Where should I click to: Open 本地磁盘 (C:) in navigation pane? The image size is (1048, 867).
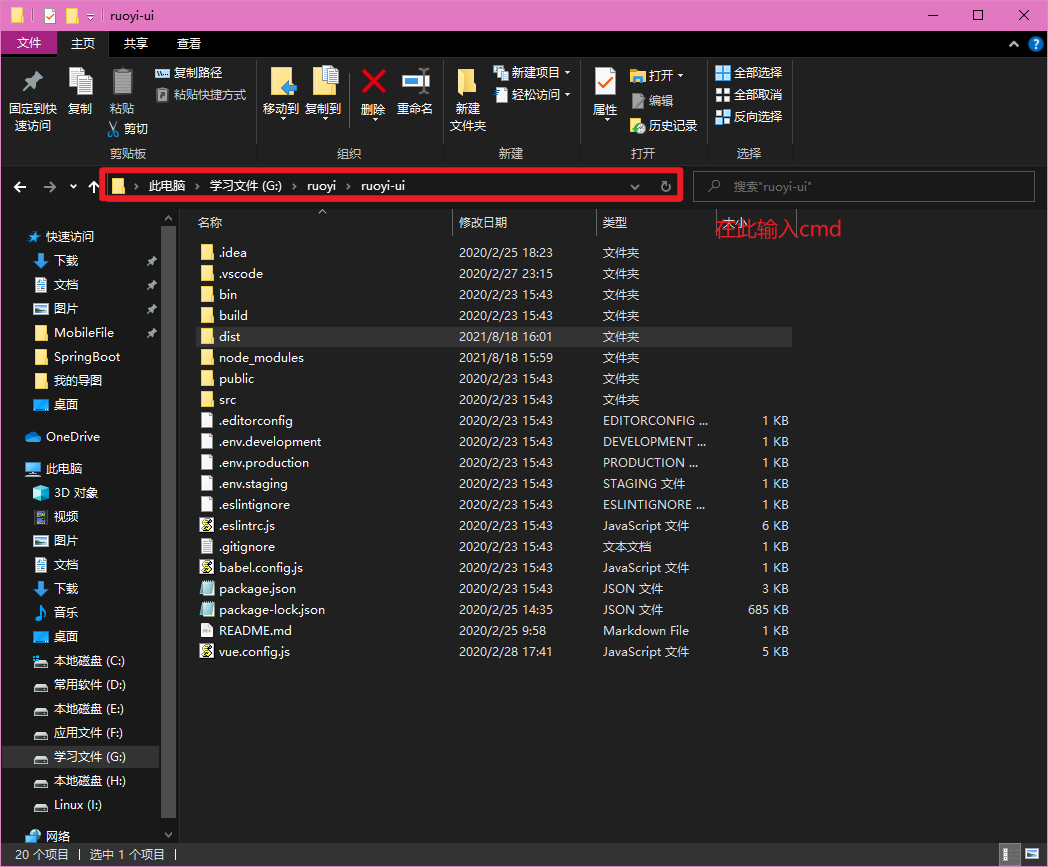[x=89, y=661]
